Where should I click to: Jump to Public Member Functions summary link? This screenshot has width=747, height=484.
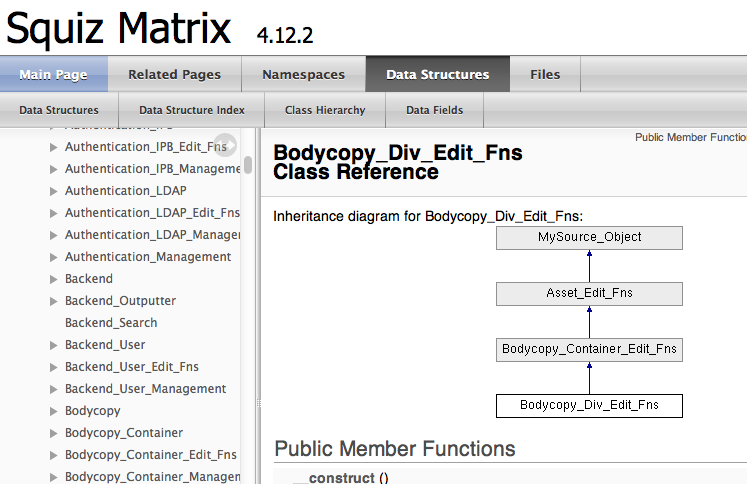(x=690, y=137)
